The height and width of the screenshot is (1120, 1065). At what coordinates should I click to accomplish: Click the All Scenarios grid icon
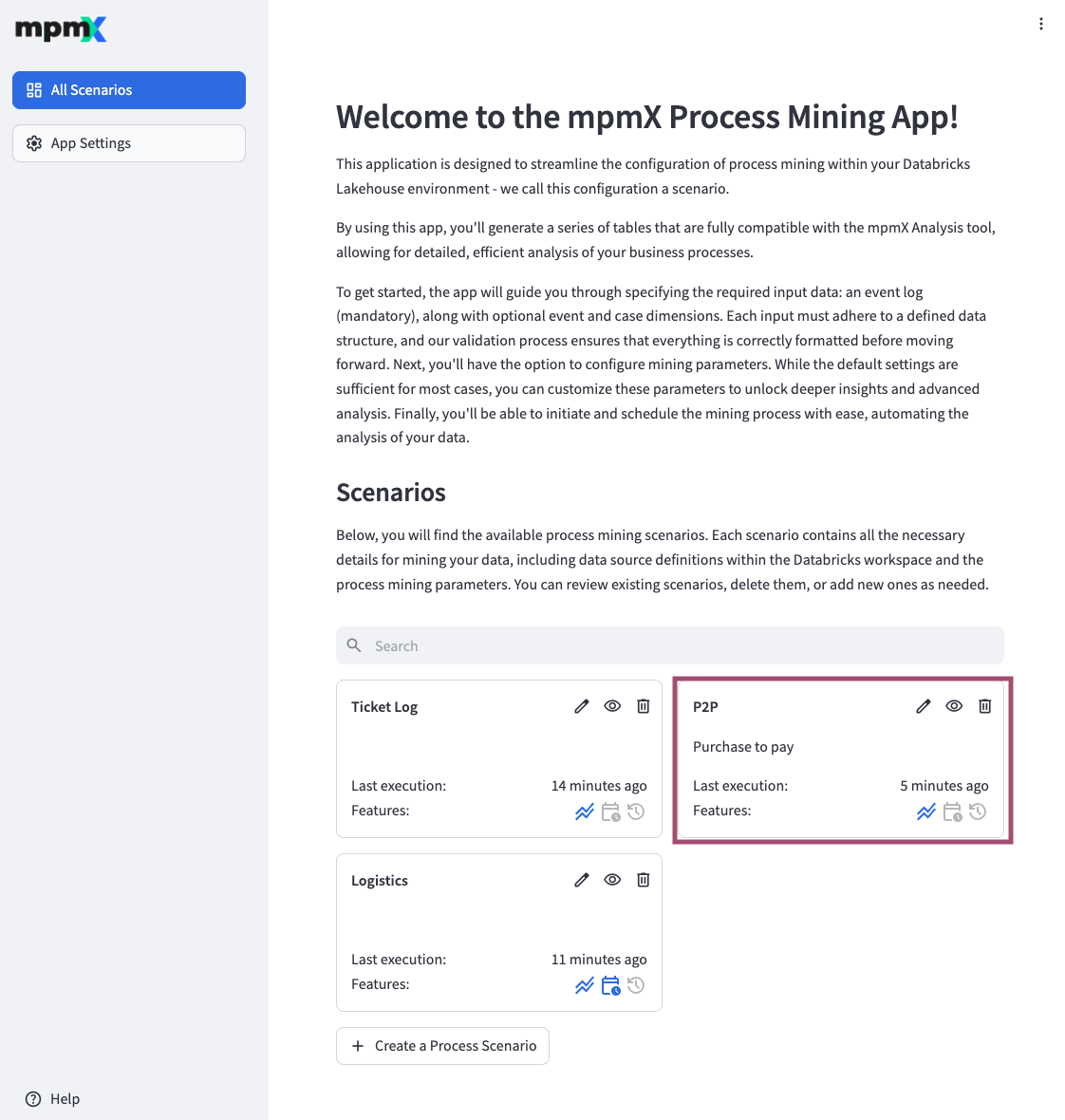33,90
